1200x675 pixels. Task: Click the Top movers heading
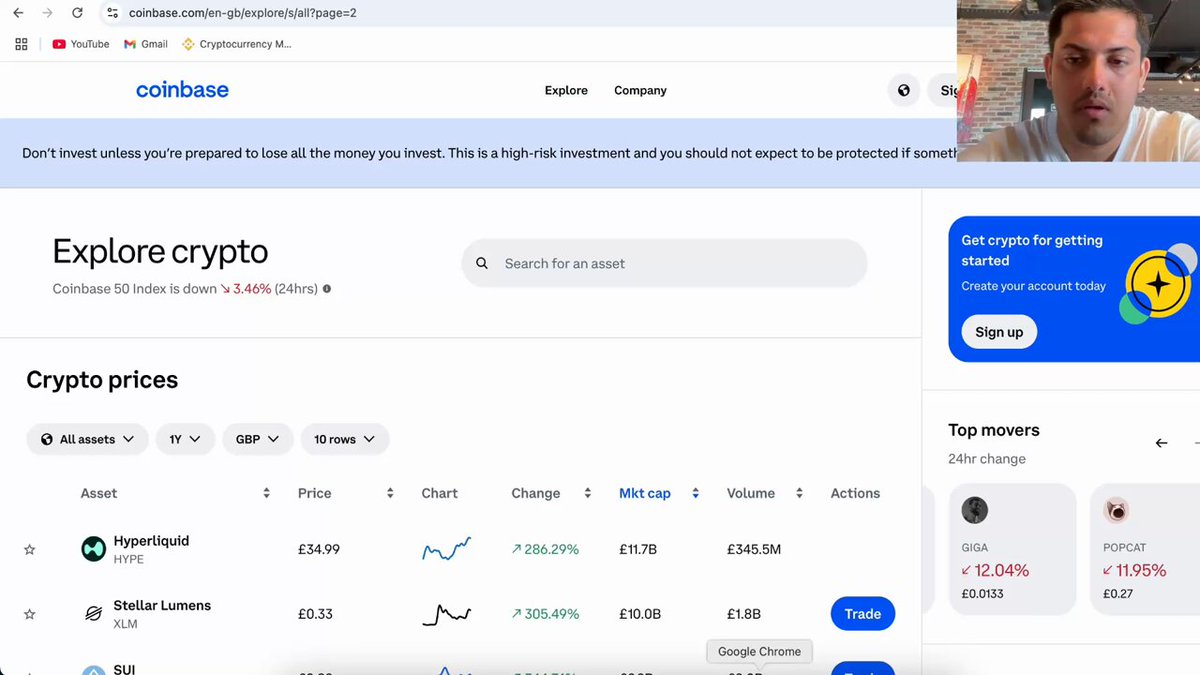pos(994,430)
